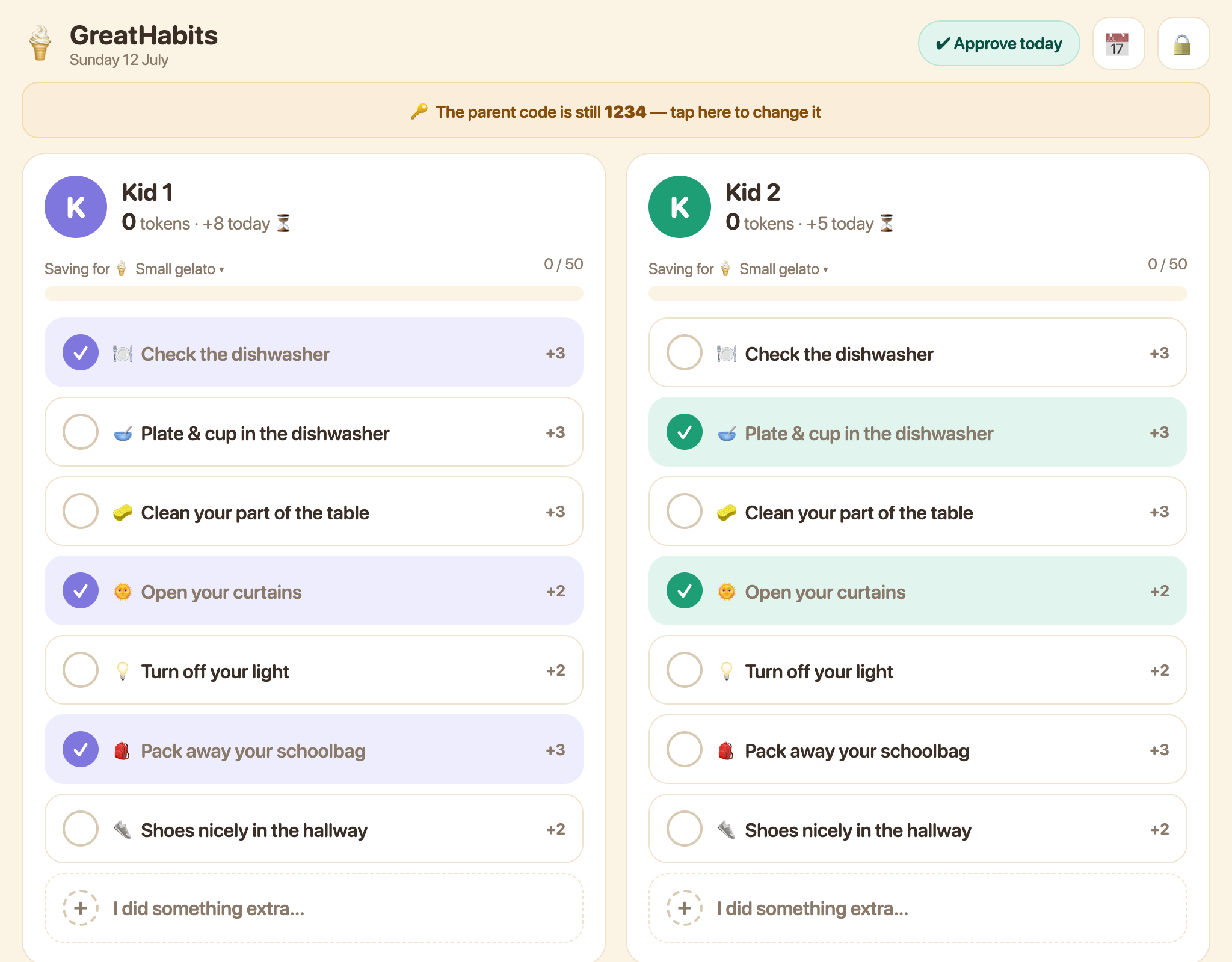Click Kid 1 0 / 50 progress count
The width and height of the screenshot is (1232, 962).
[564, 264]
